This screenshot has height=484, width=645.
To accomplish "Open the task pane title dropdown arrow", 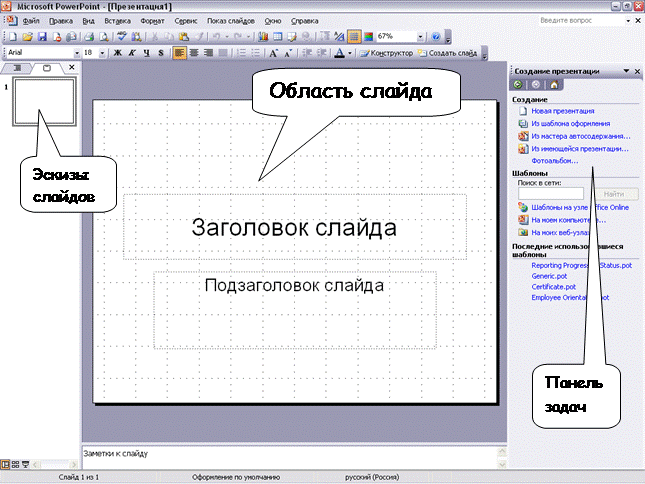I will click(x=626, y=71).
